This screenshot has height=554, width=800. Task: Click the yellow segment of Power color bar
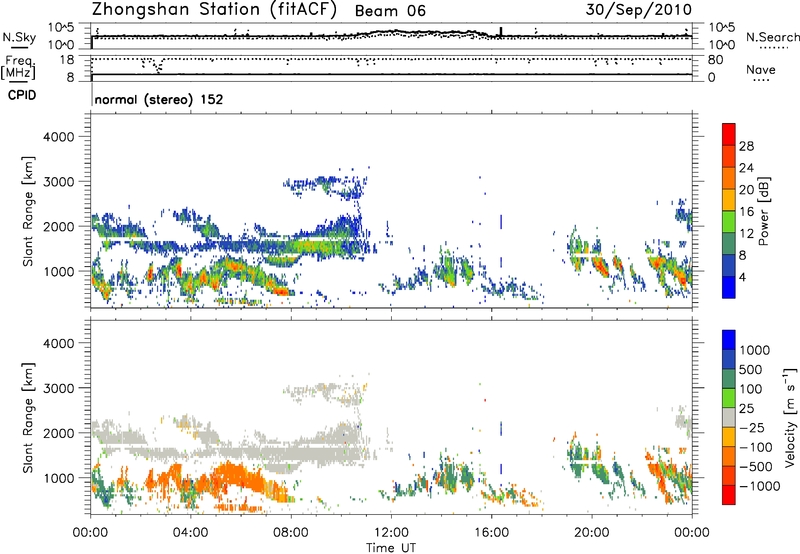click(x=729, y=199)
